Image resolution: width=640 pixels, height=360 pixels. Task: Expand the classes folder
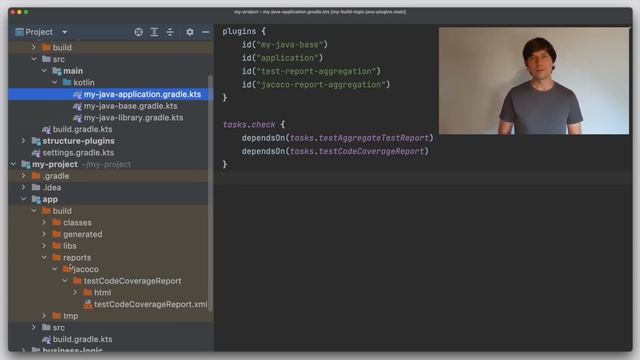click(x=44, y=222)
